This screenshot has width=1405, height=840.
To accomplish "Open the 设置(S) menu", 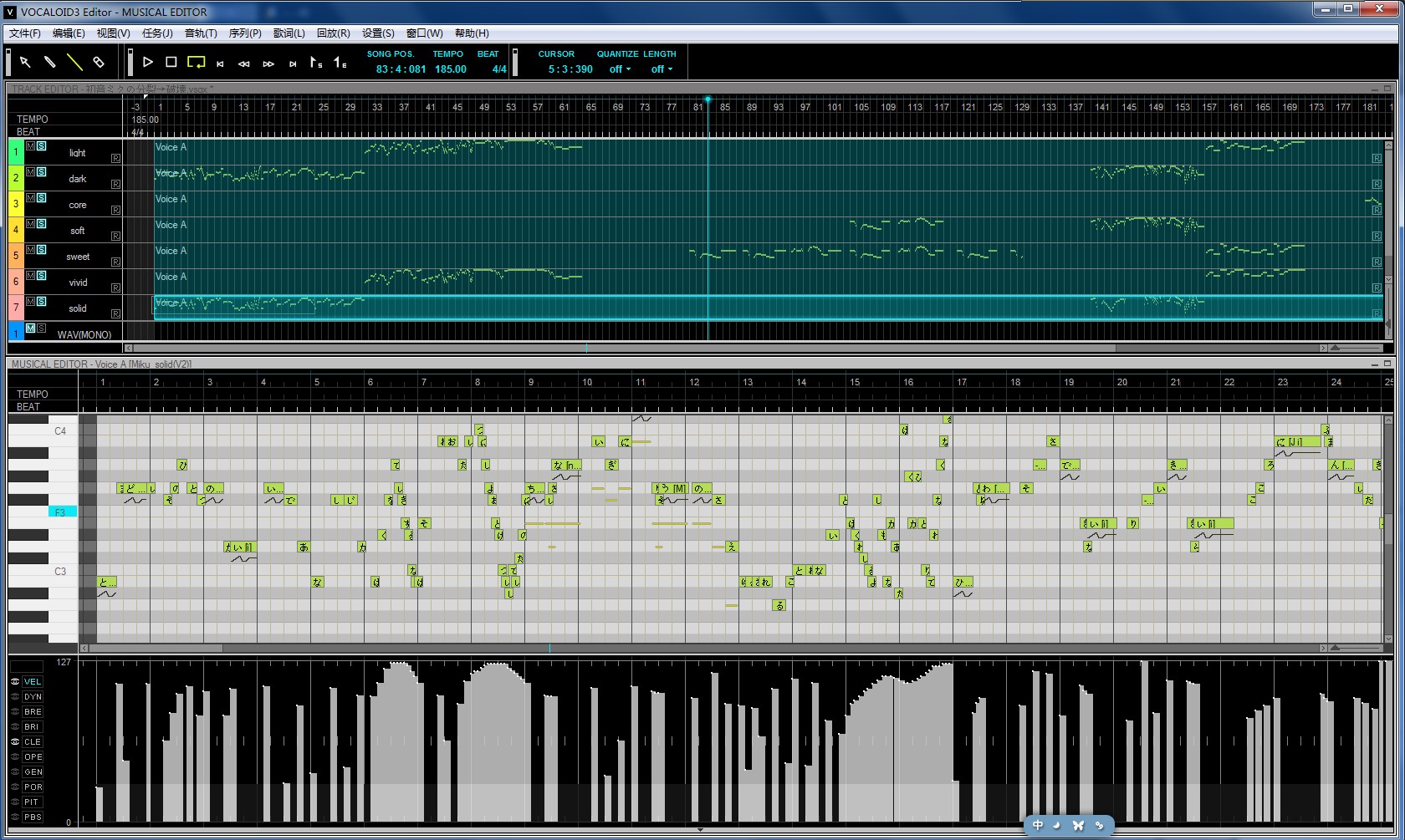I will click(x=378, y=33).
